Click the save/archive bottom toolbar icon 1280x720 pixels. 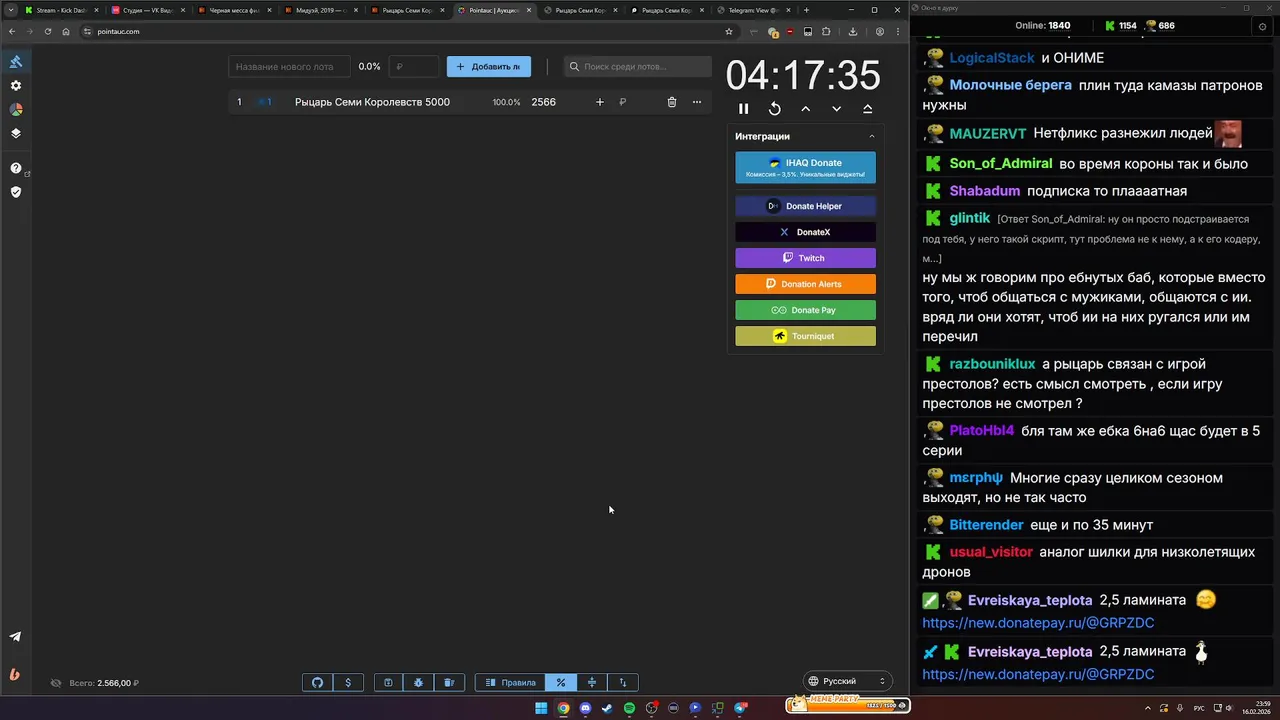click(388, 683)
